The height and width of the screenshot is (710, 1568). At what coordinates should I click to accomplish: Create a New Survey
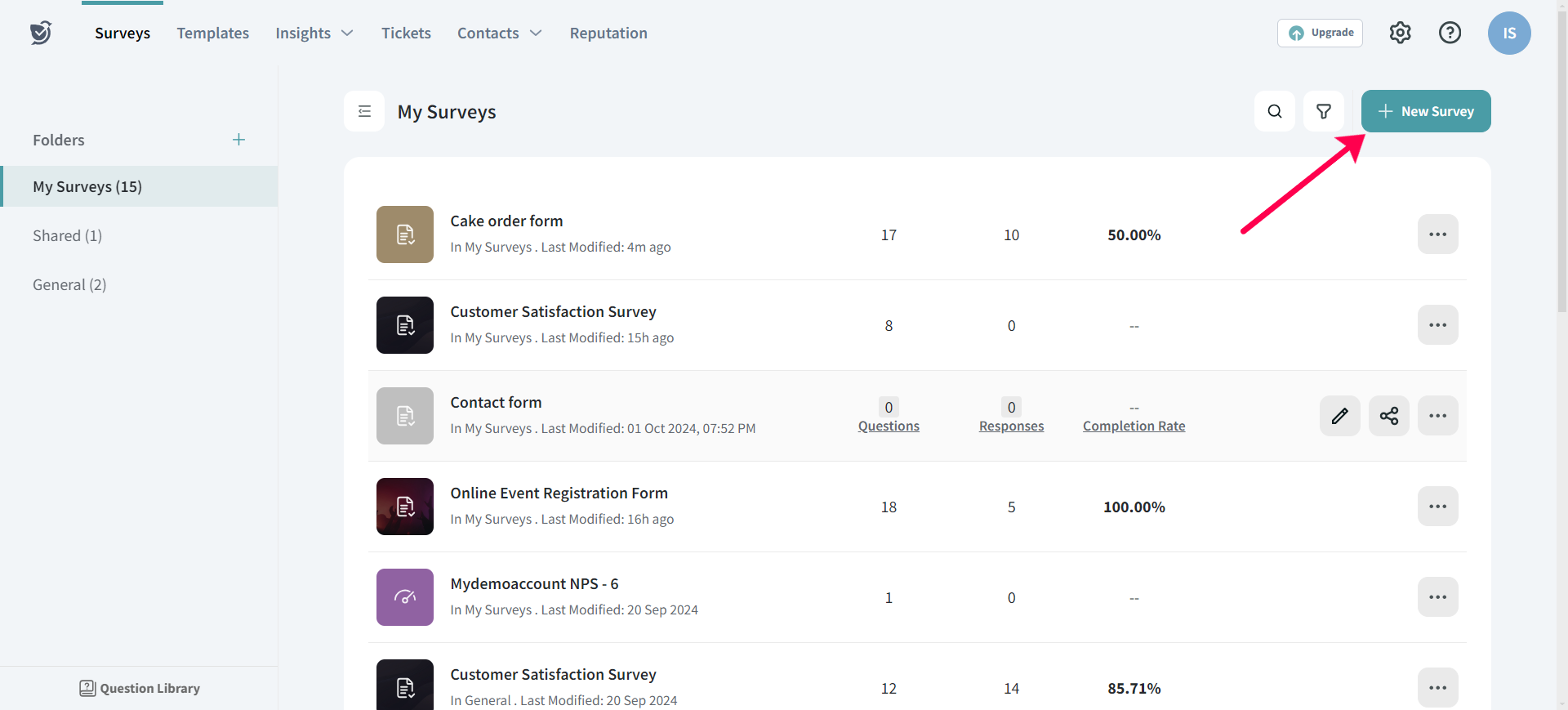1425,111
